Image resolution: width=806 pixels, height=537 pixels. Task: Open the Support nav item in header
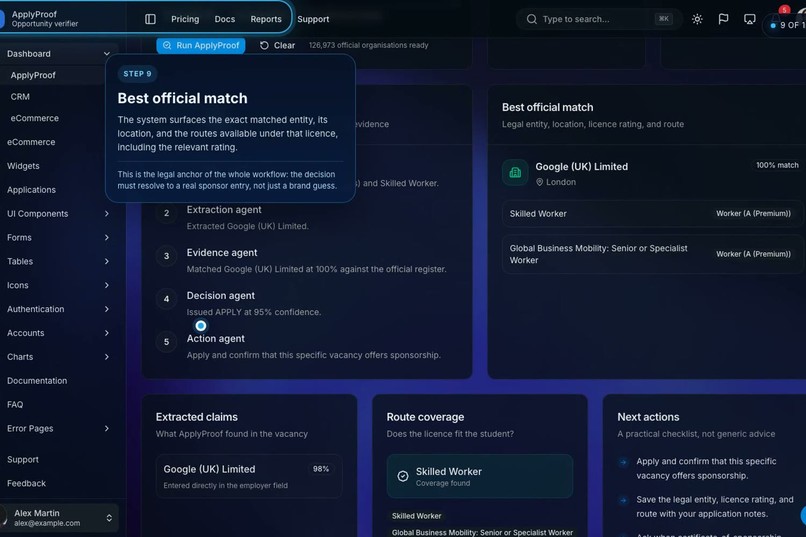[313, 19]
